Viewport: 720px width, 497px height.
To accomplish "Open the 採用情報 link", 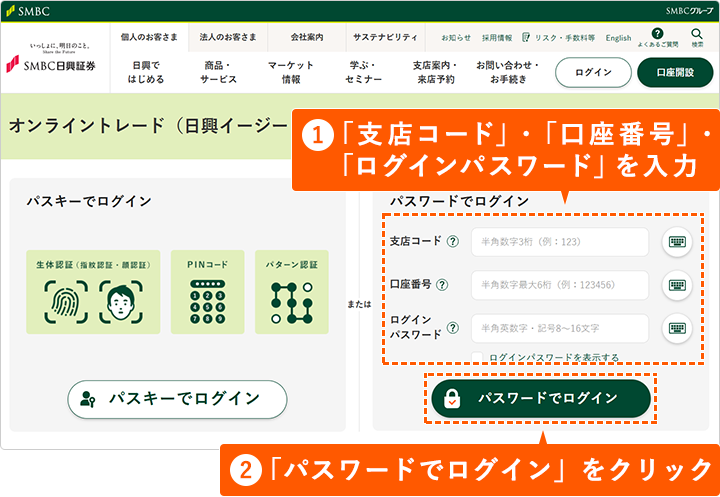I will point(497,38).
